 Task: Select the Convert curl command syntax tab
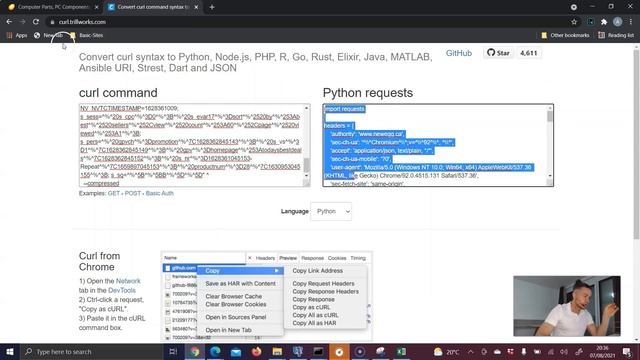pyautogui.click(x=153, y=7)
